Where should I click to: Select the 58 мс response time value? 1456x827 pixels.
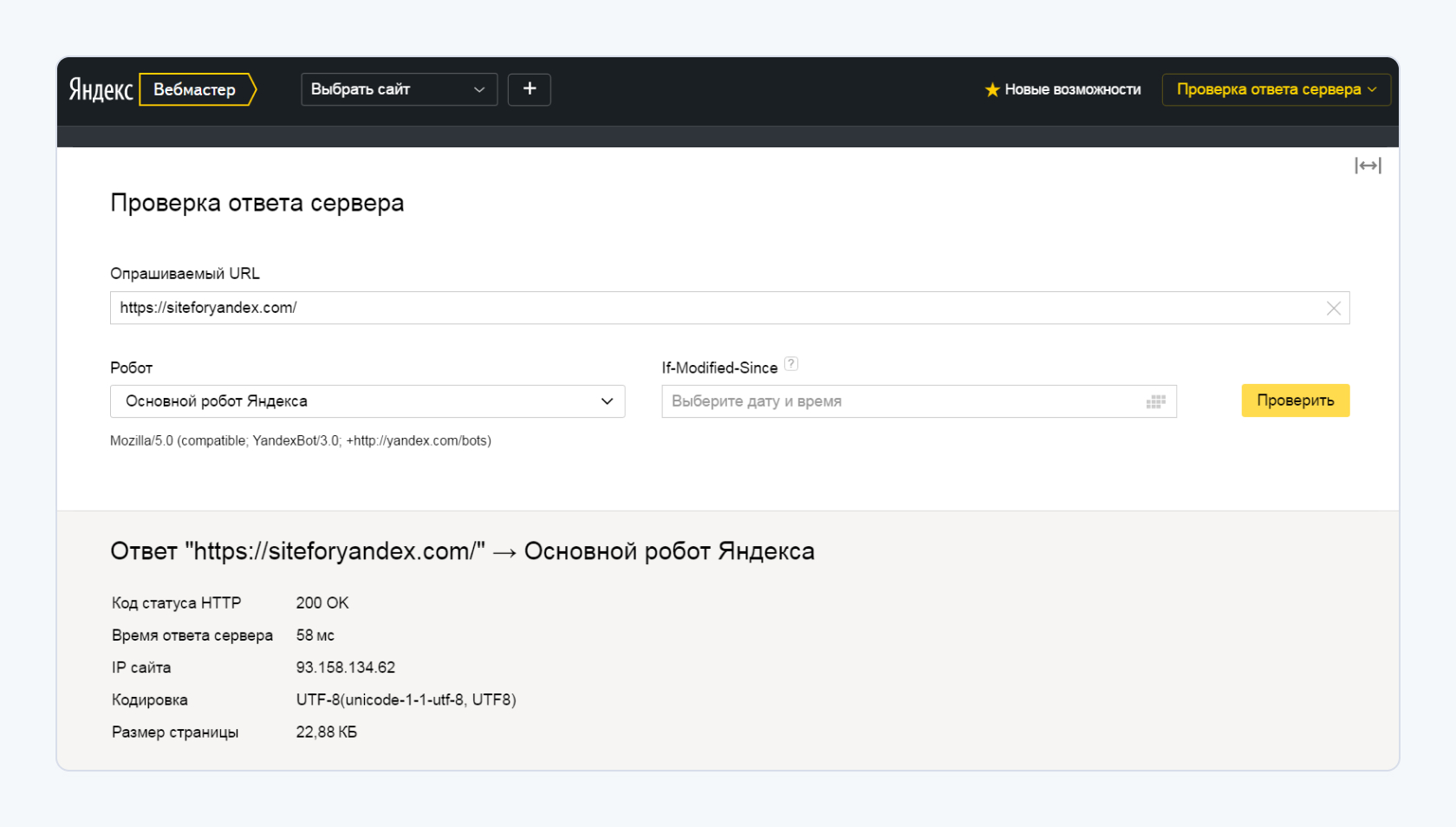315,635
